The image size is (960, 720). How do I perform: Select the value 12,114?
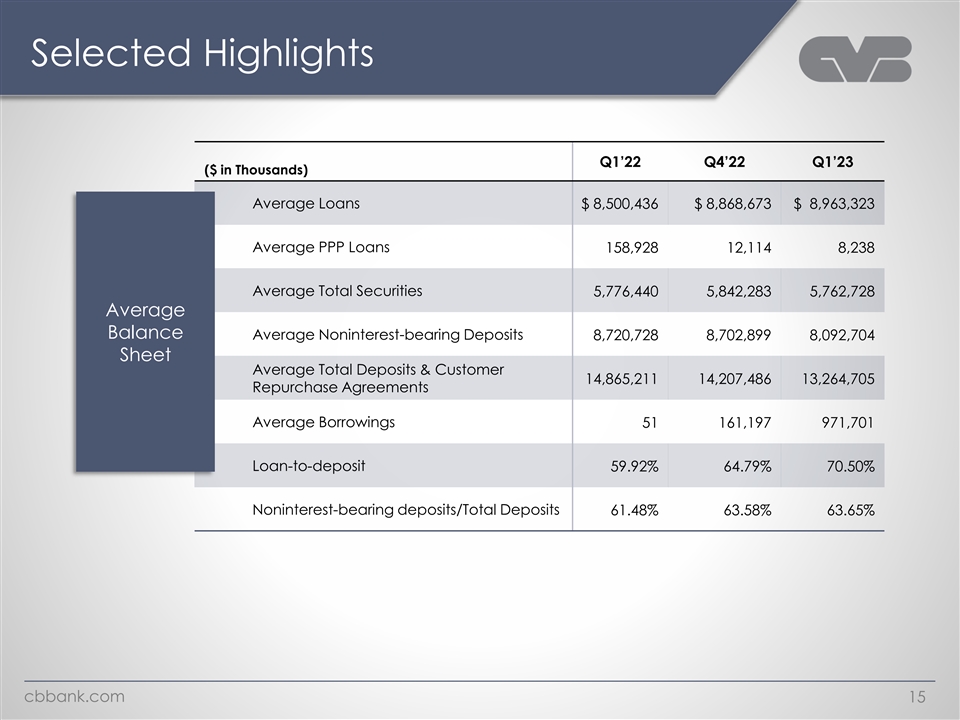(x=749, y=248)
